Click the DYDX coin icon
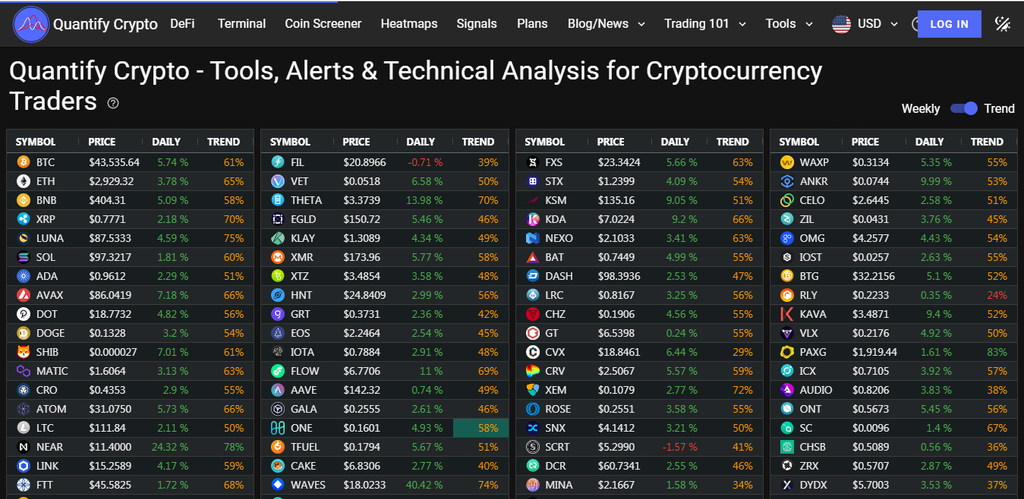This screenshot has width=1024, height=499. [x=788, y=485]
